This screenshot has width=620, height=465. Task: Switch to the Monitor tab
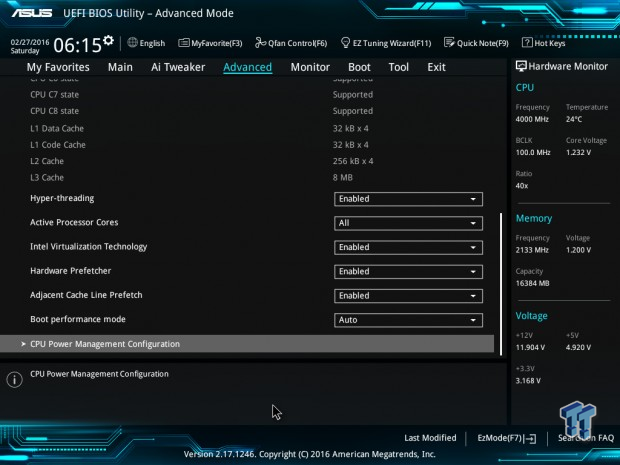(x=310, y=67)
